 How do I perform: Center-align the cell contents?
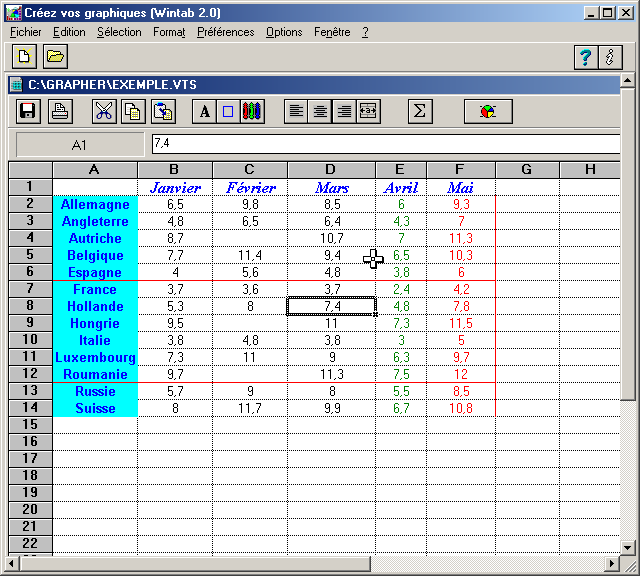tap(320, 111)
